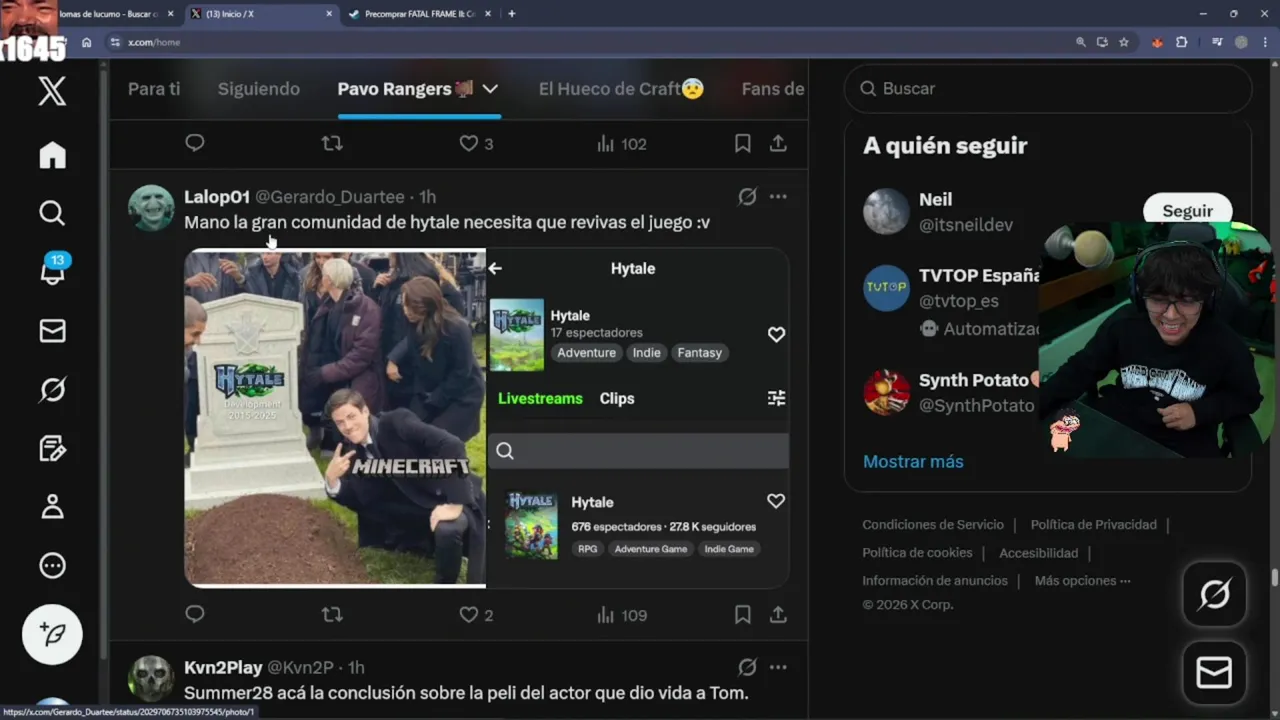
Task: View analytics showing 109 views
Action: click(622, 615)
